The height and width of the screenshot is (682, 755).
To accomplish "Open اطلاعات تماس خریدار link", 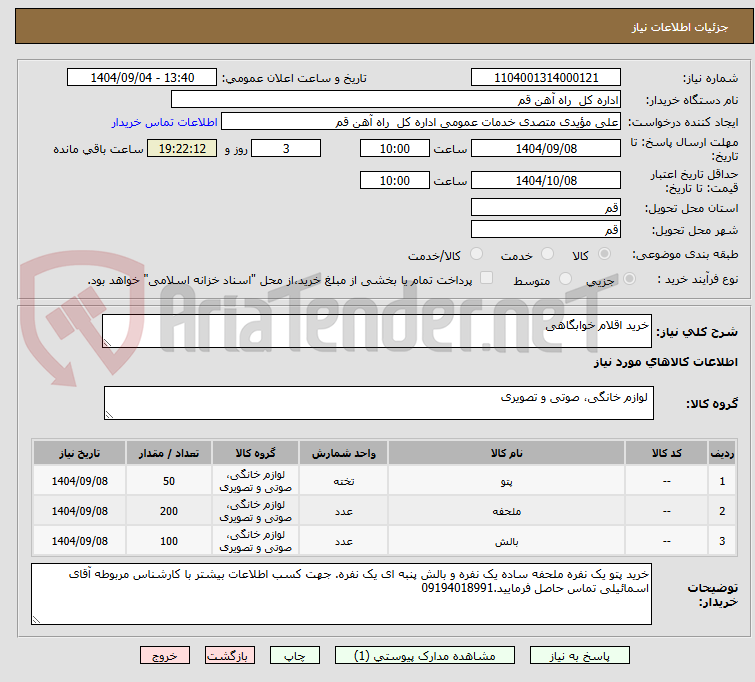I will [x=165, y=122].
